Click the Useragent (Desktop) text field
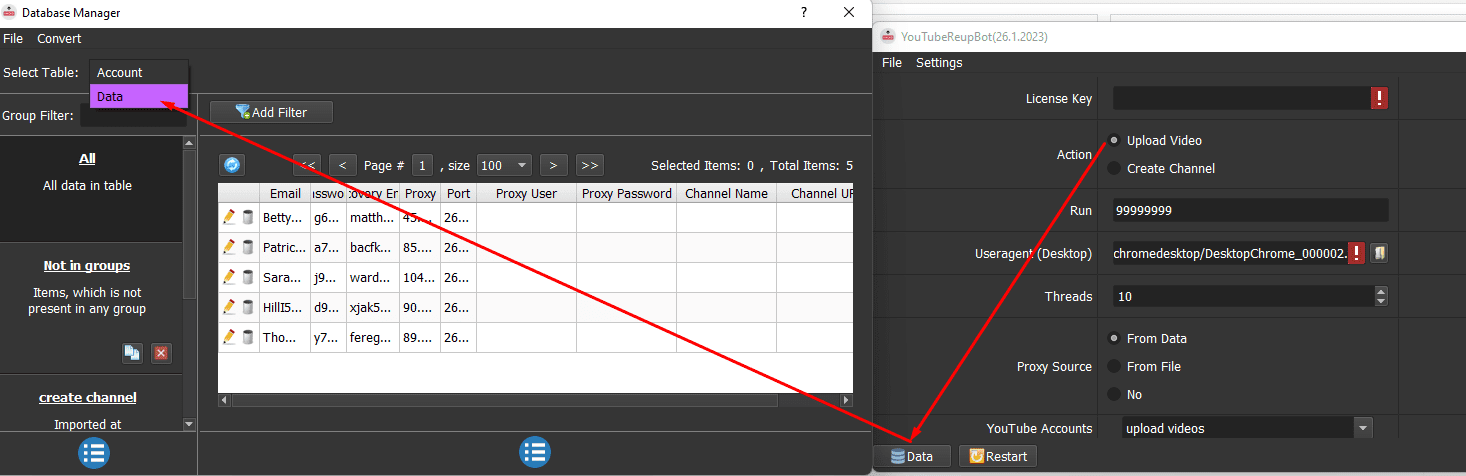 tap(1230, 253)
